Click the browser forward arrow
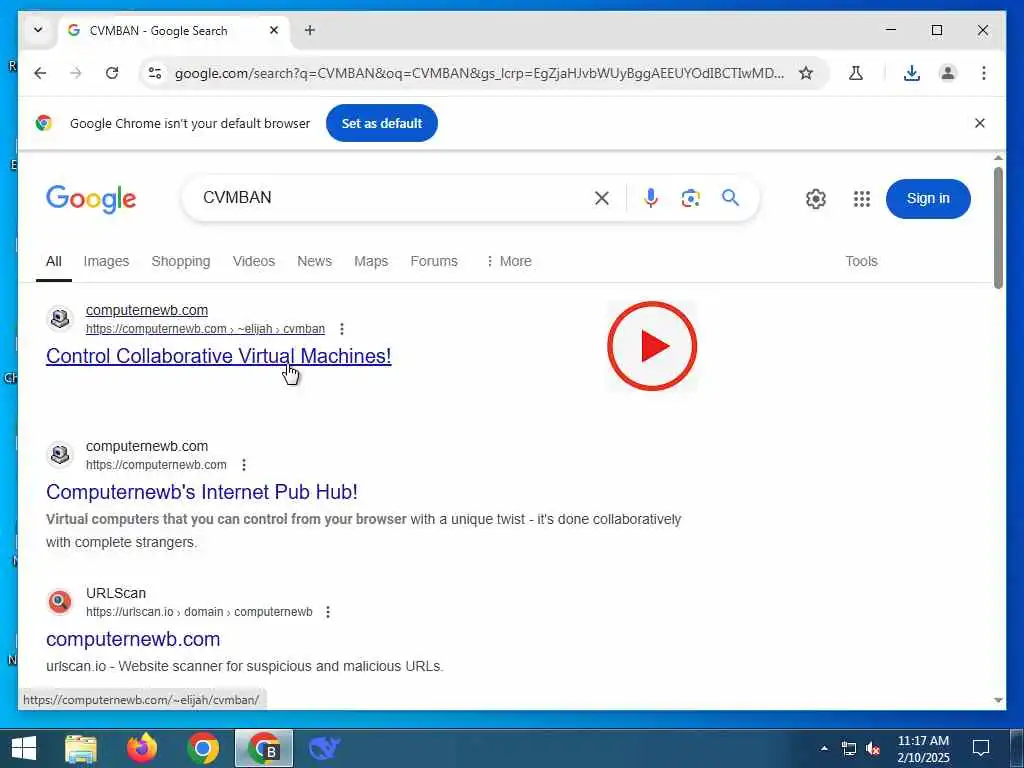Screen dimensions: 1024x768 [76, 73]
